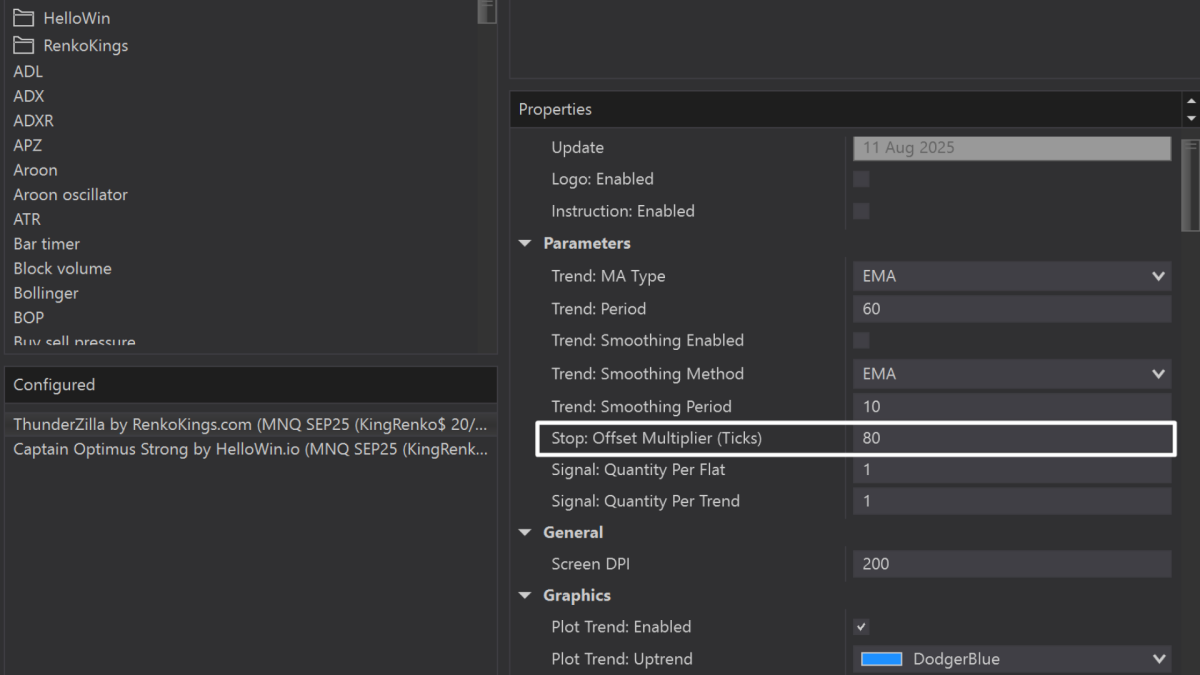Open Plot Trend: Uptrend color dropdown
1200x675 pixels.
click(1158, 659)
